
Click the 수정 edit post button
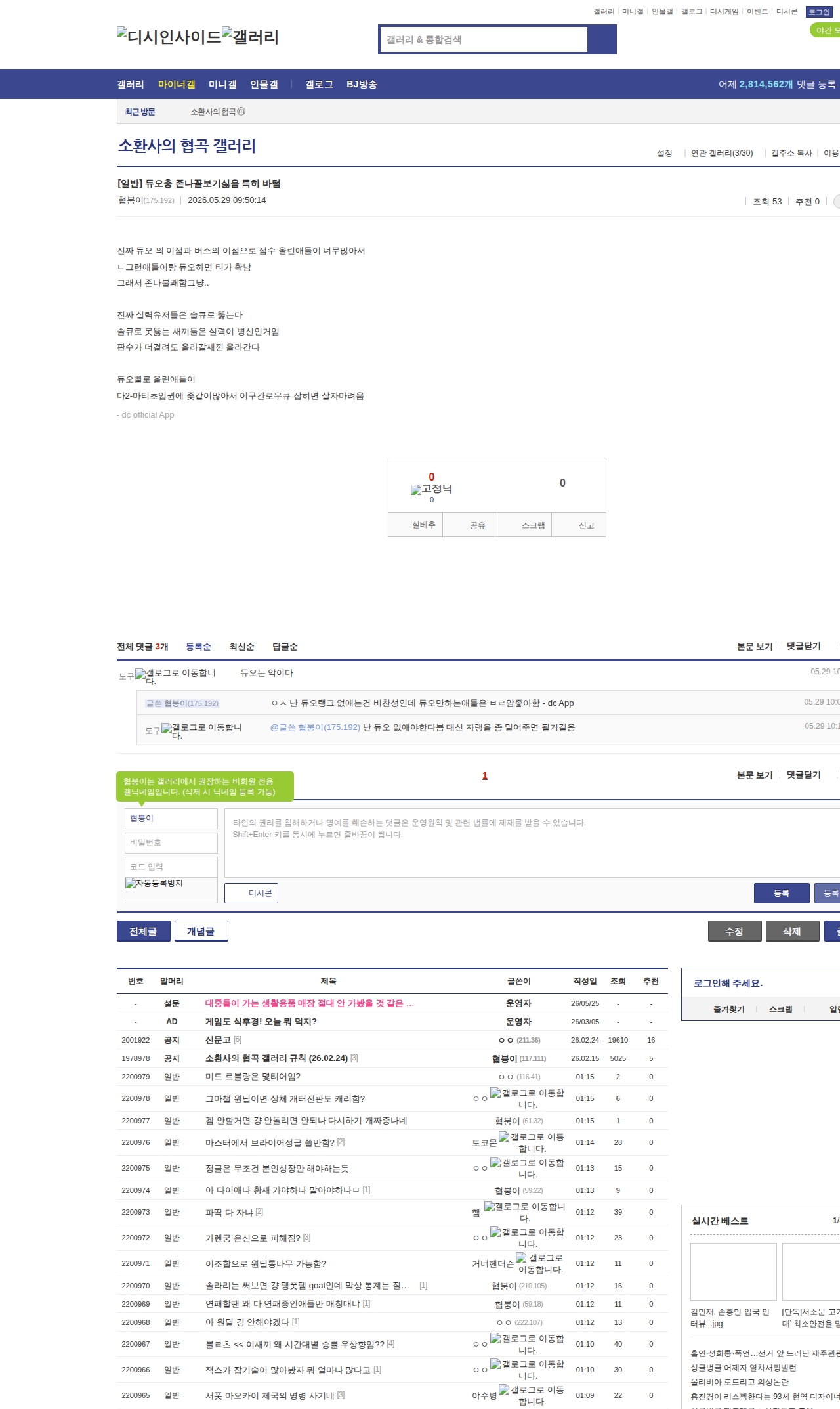735,931
